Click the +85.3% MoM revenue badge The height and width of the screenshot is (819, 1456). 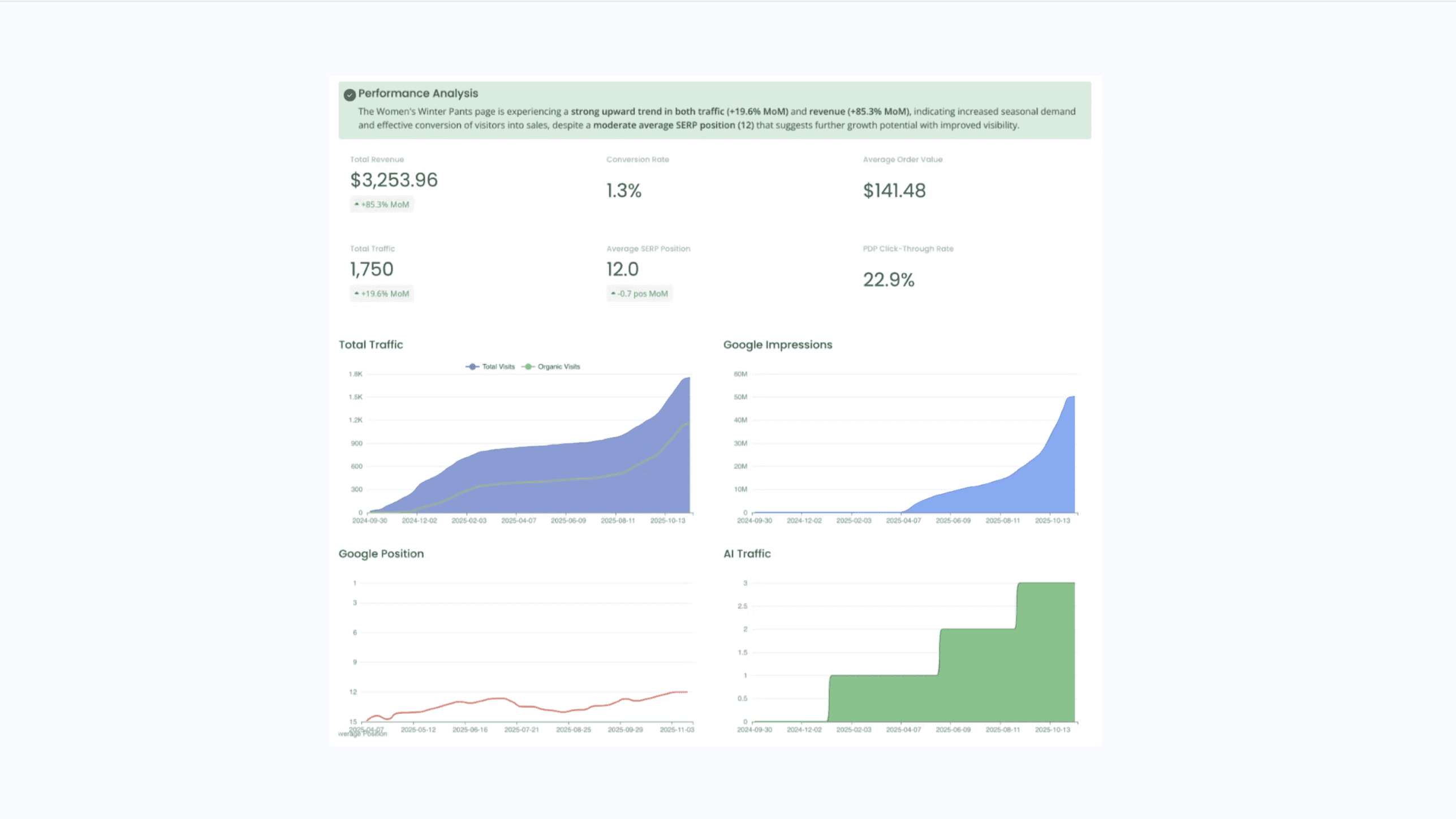382,204
